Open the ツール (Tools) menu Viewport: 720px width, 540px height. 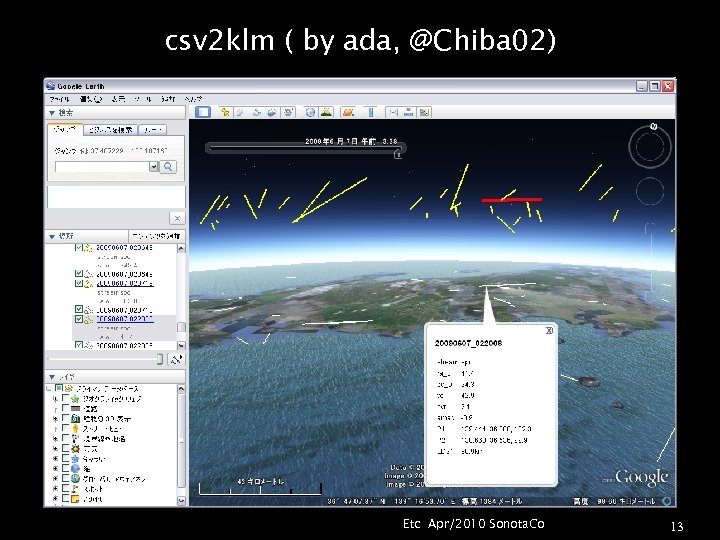(x=143, y=99)
